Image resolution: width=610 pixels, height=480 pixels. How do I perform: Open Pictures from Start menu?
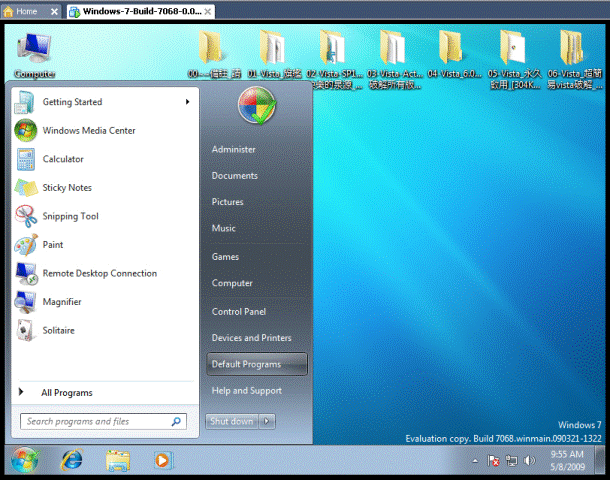coord(228,202)
